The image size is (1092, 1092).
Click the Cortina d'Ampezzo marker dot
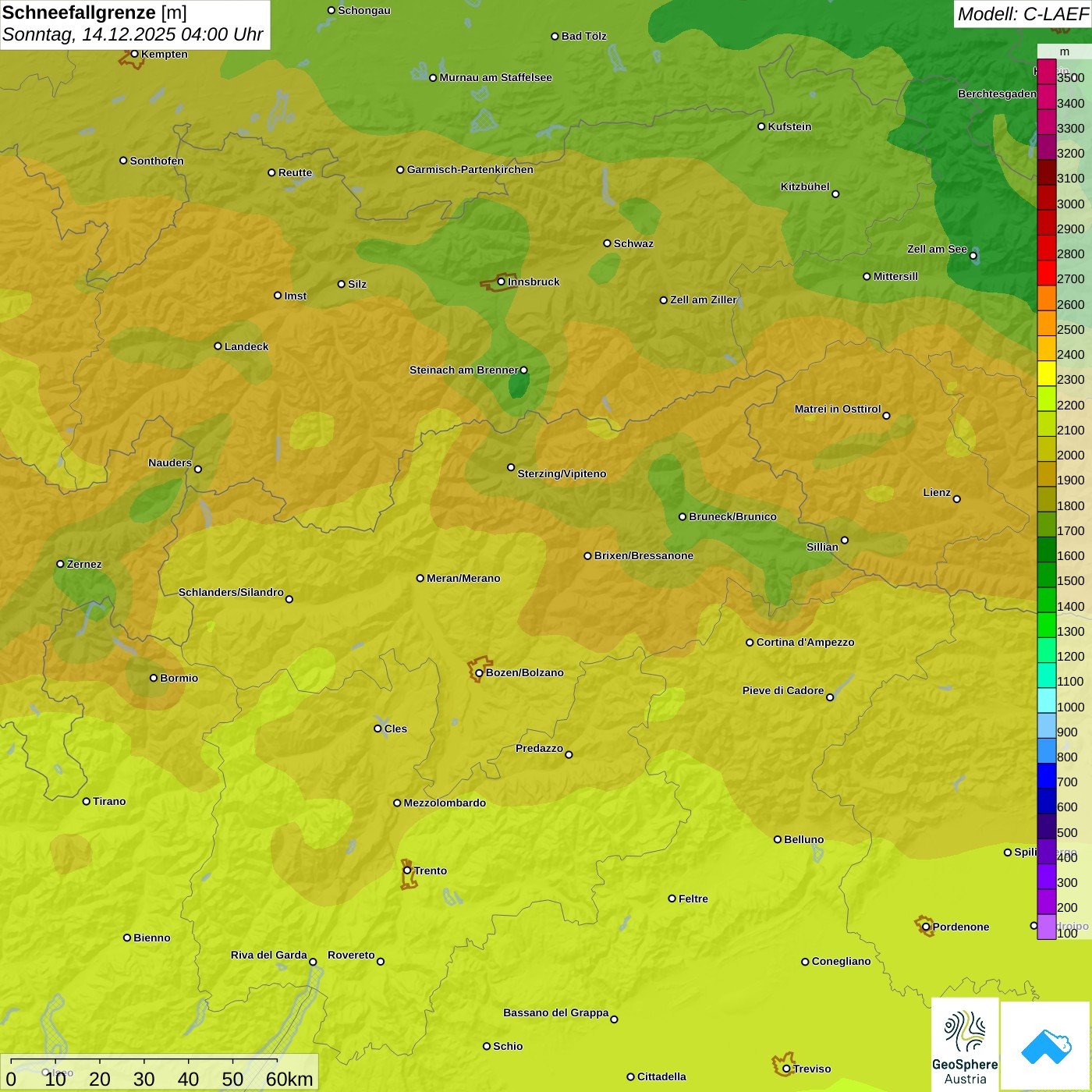[x=750, y=643]
